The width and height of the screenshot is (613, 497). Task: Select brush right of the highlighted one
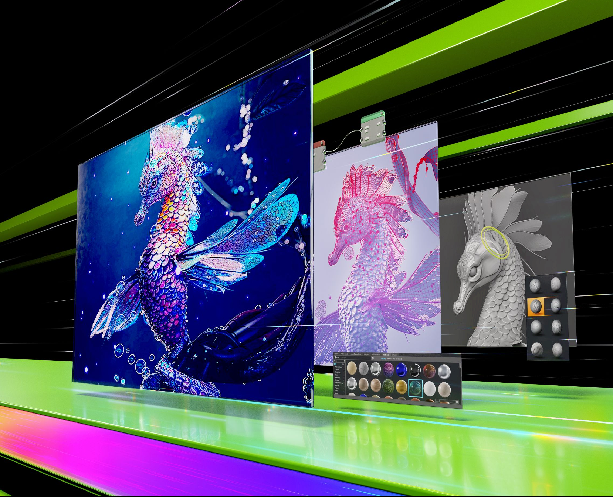point(556,305)
